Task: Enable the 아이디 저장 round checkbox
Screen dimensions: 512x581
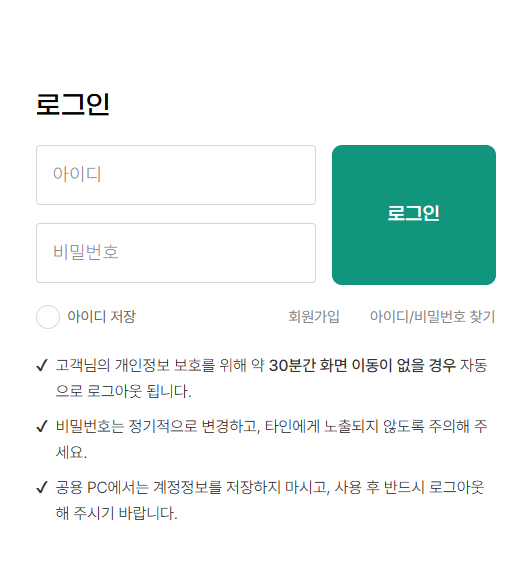Action: pyautogui.click(x=48, y=317)
